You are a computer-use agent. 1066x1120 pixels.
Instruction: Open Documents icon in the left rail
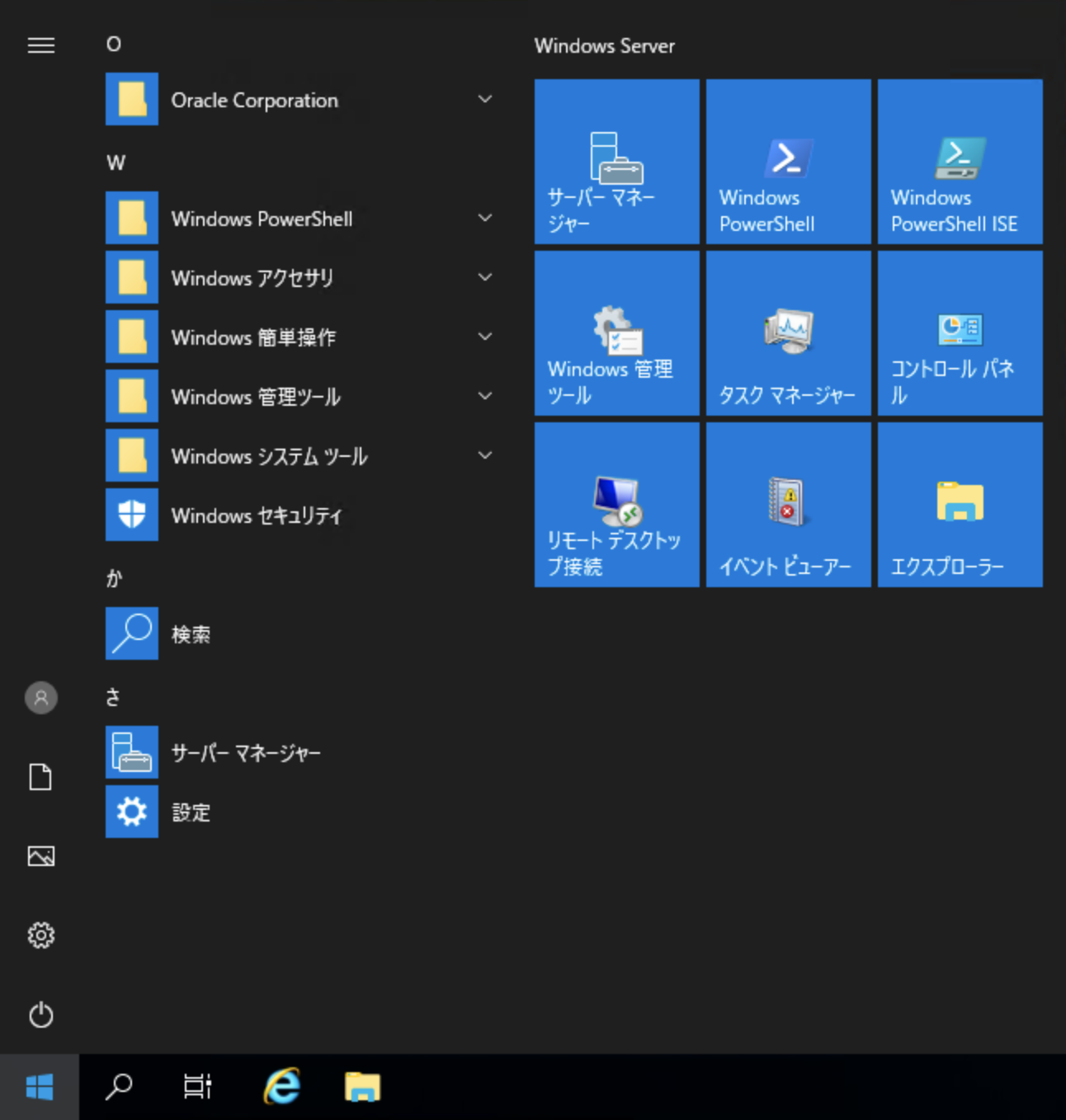pyautogui.click(x=40, y=777)
